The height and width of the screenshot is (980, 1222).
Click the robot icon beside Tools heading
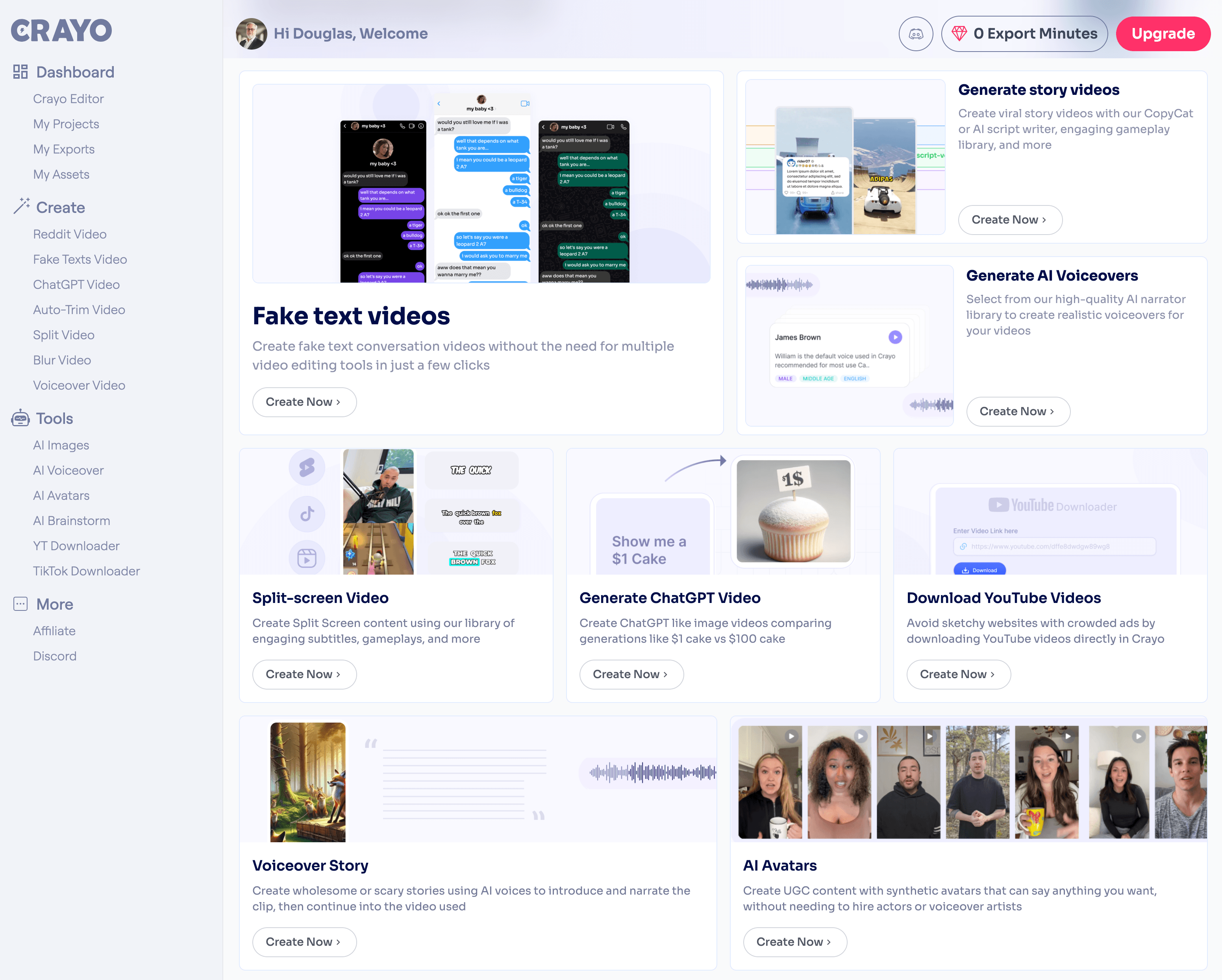[20, 418]
